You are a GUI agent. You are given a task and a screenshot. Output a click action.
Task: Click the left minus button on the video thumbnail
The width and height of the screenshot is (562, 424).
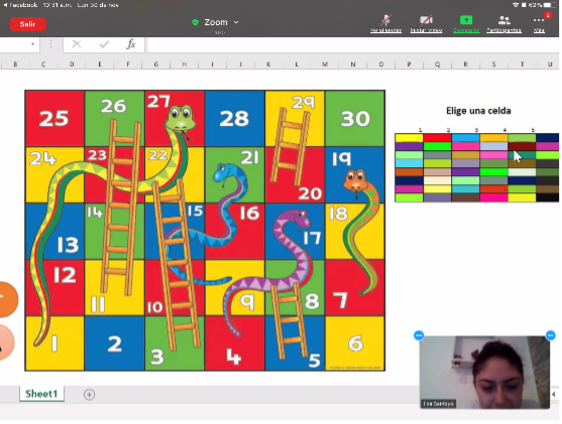(x=419, y=335)
